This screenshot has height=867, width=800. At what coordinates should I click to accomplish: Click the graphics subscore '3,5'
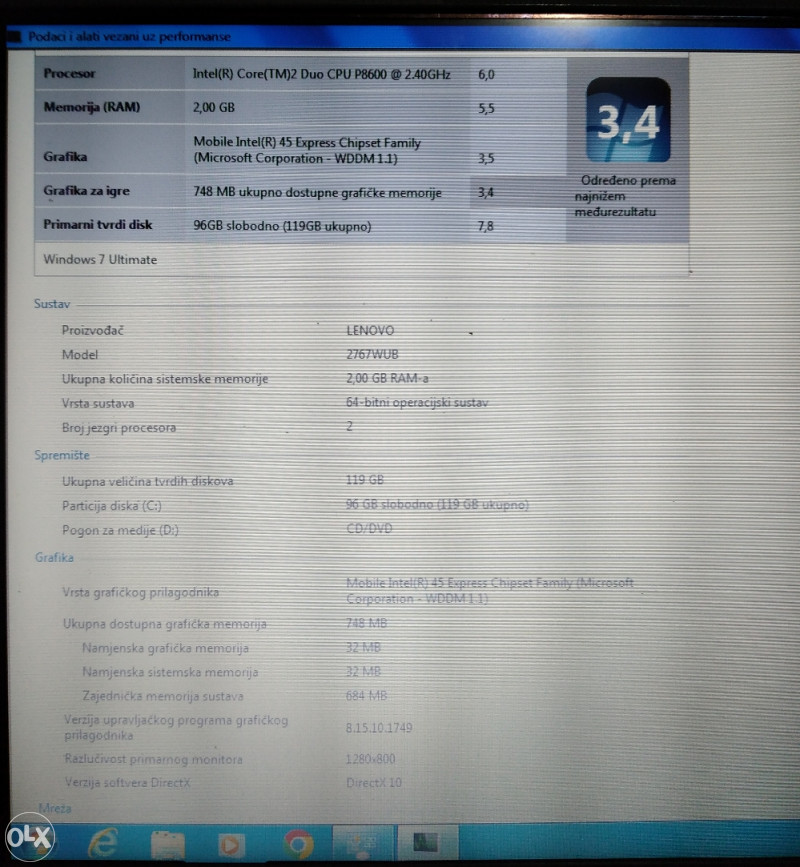pyautogui.click(x=486, y=159)
